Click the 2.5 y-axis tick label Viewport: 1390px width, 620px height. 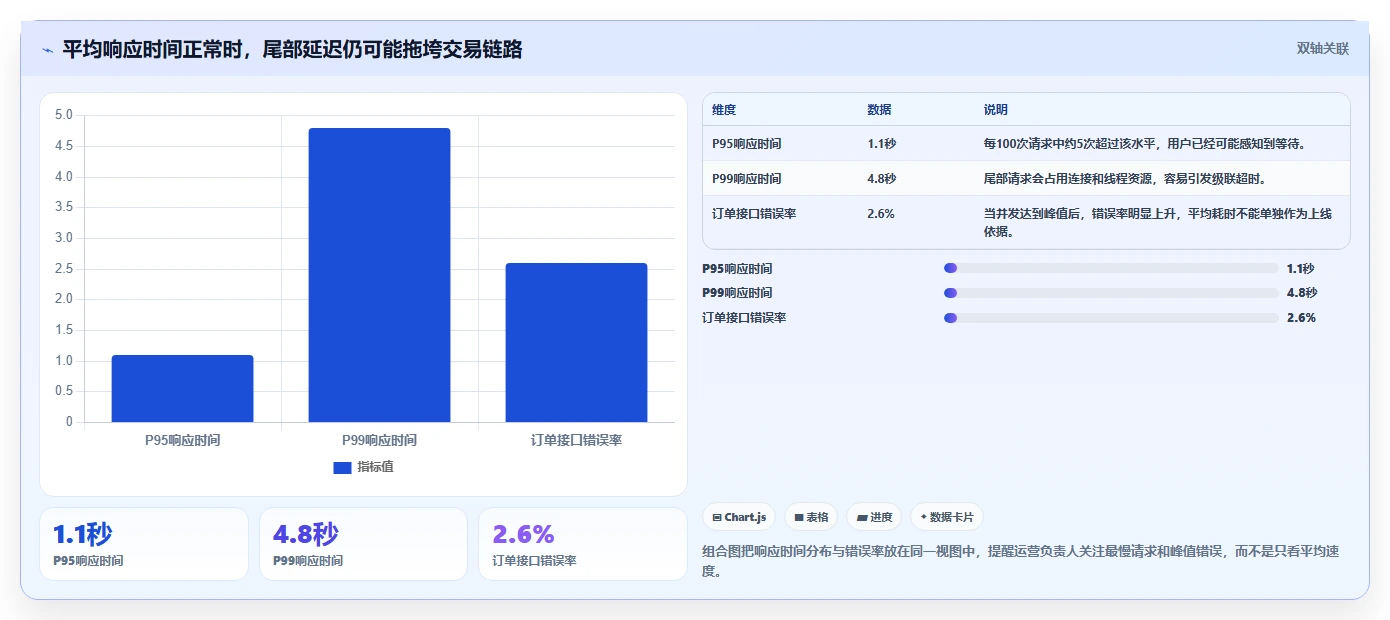click(x=64, y=268)
